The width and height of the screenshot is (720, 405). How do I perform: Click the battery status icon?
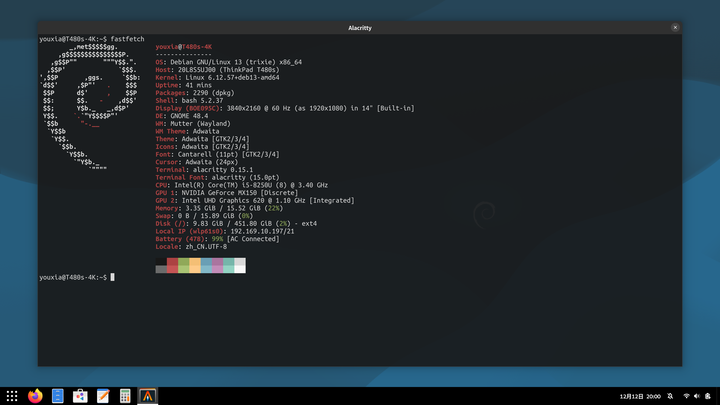pos(708,396)
